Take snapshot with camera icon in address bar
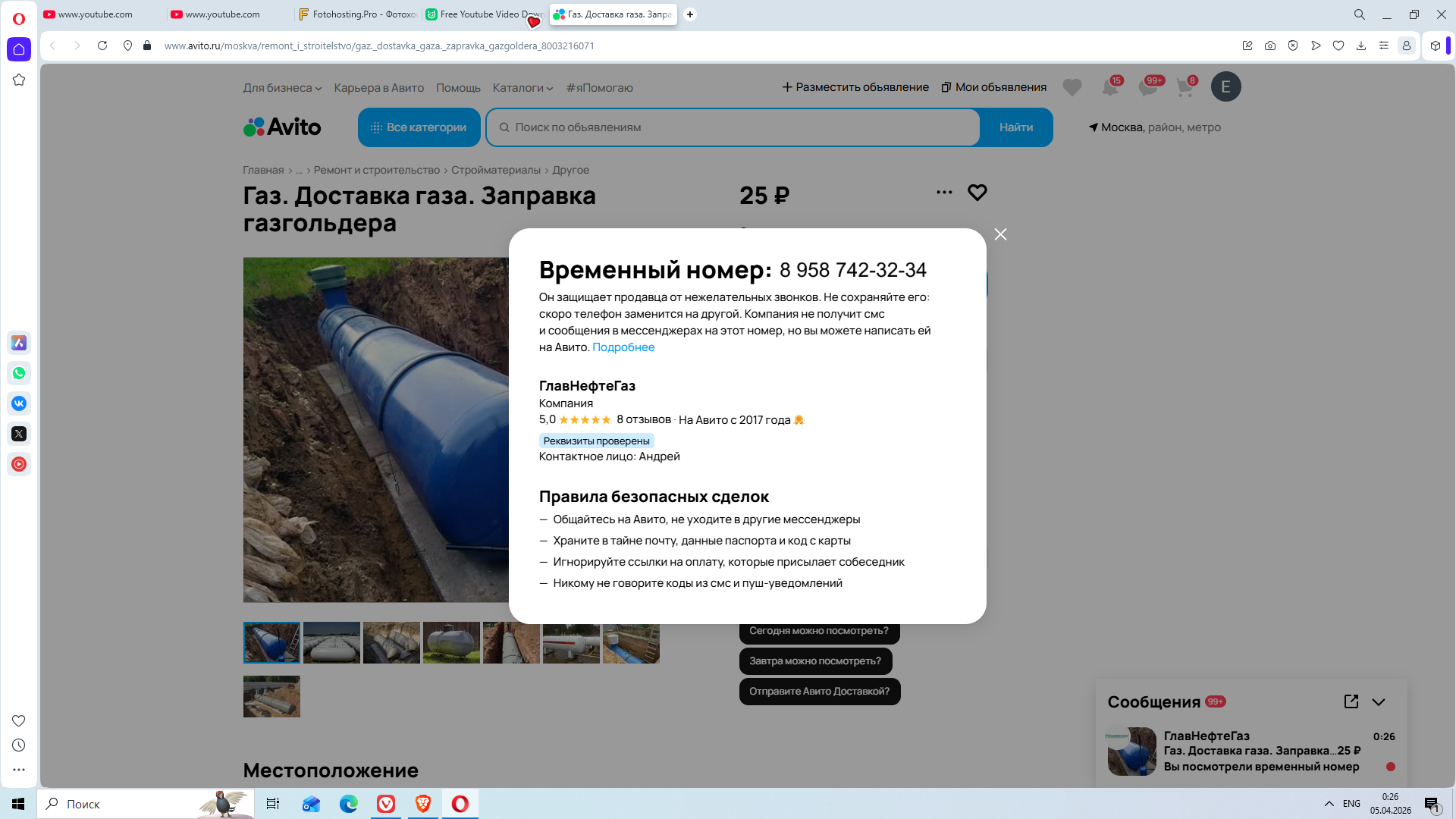 click(x=1270, y=45)
